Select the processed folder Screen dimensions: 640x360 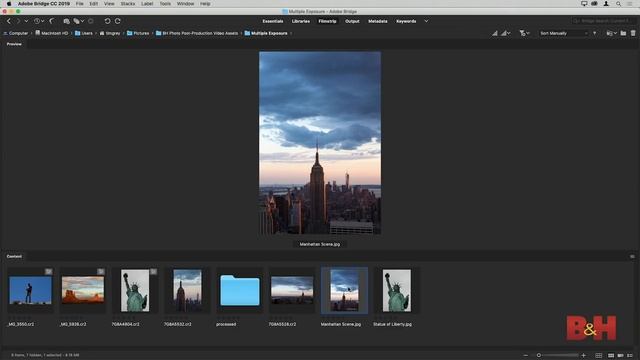point(240,291)
